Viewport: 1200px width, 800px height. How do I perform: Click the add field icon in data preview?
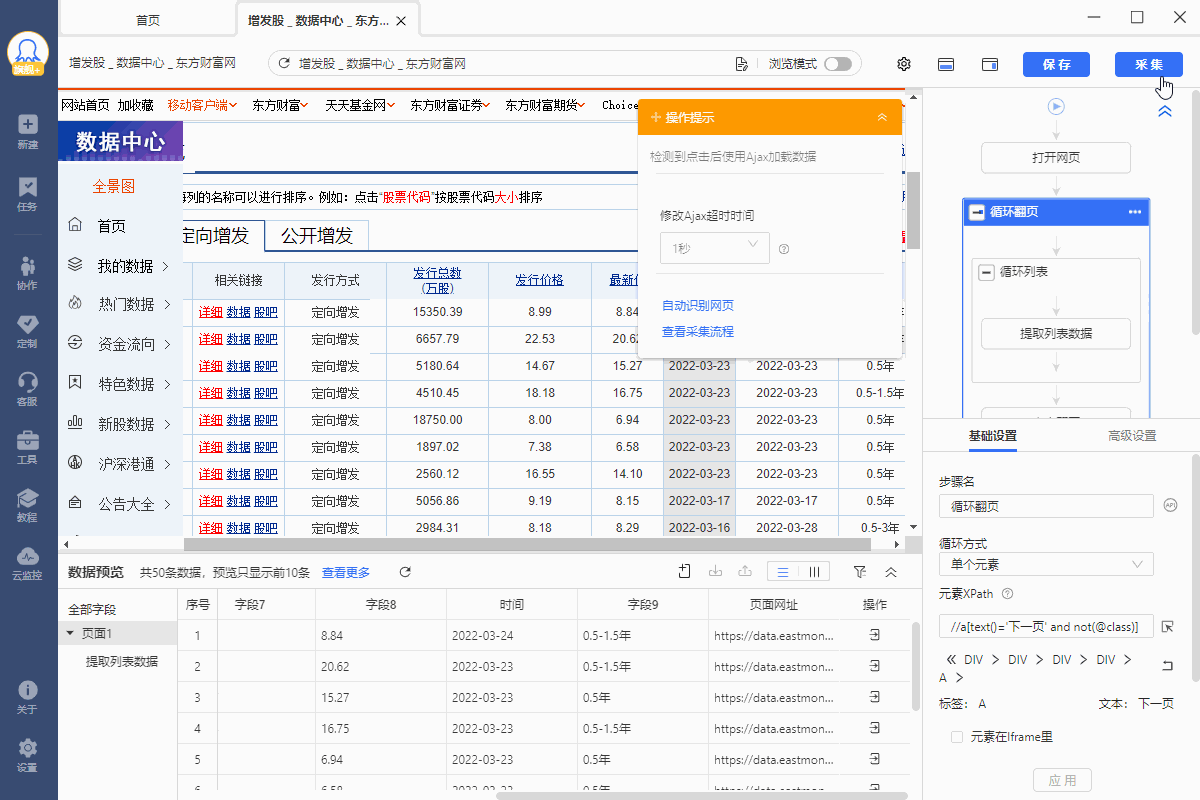pyautogui.click(x=685, y=572)
